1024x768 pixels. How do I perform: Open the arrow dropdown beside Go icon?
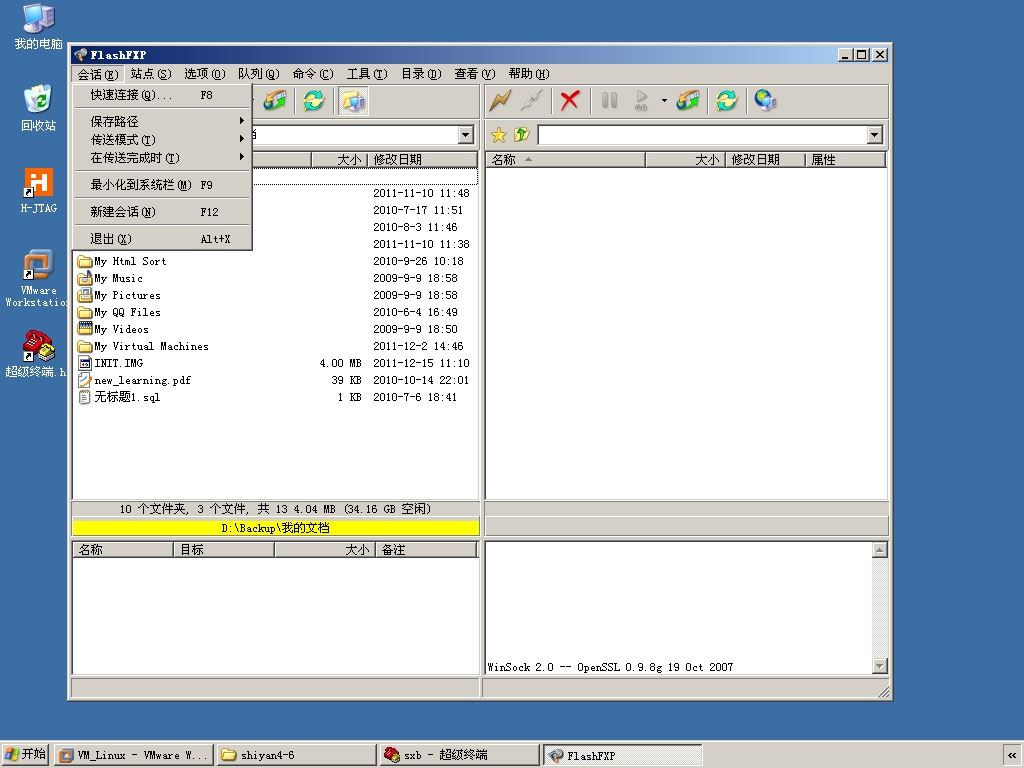[664, 101]
